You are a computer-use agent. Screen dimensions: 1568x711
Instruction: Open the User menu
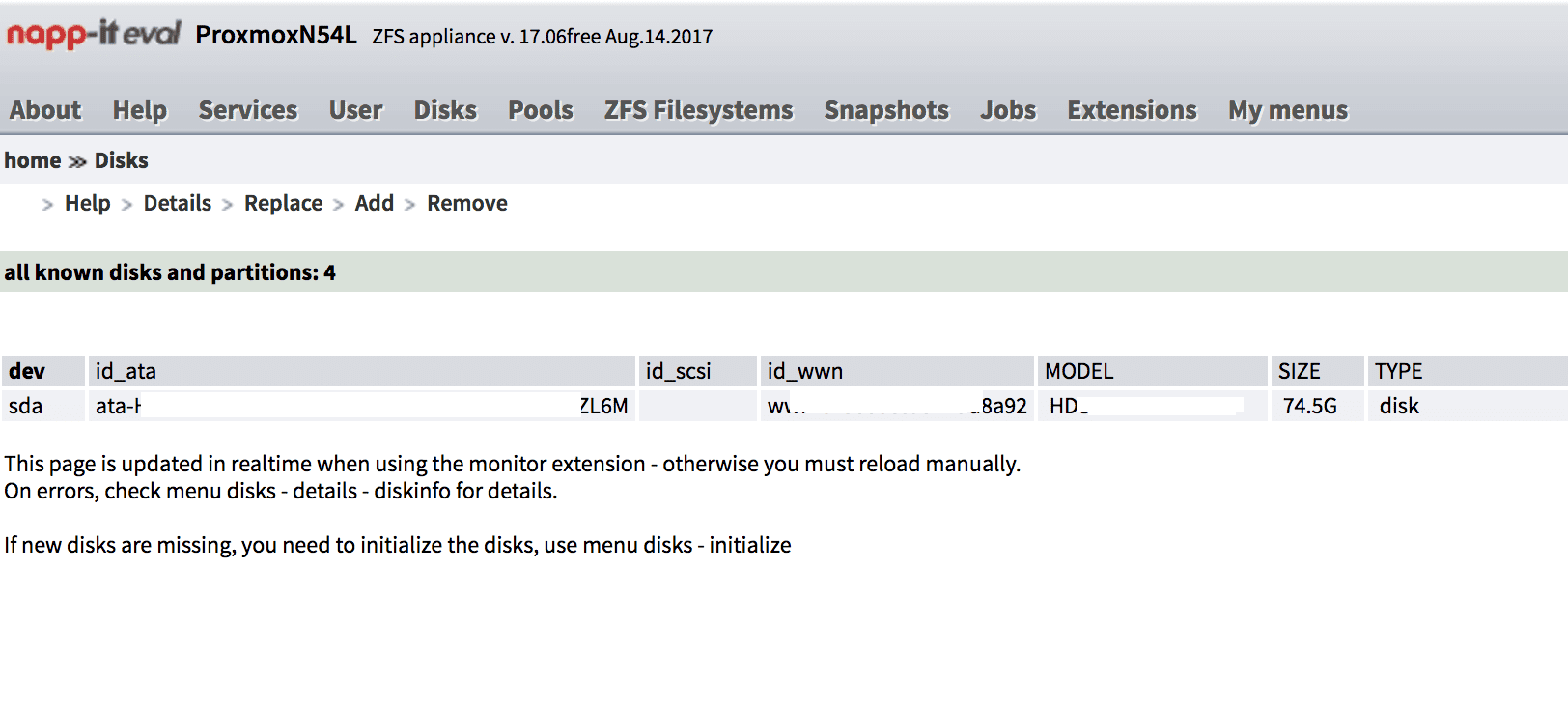[x=355, y=110]
